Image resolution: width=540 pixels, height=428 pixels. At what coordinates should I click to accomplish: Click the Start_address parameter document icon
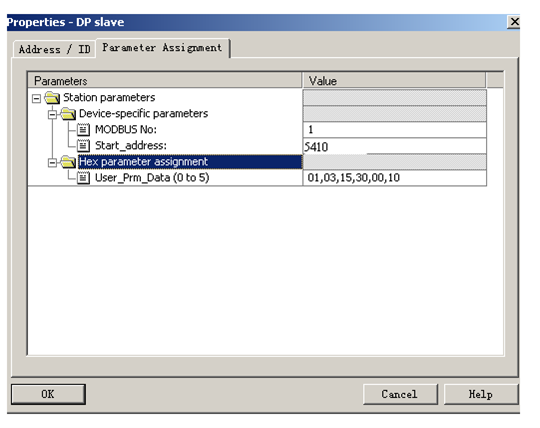(x=83, y=146)
